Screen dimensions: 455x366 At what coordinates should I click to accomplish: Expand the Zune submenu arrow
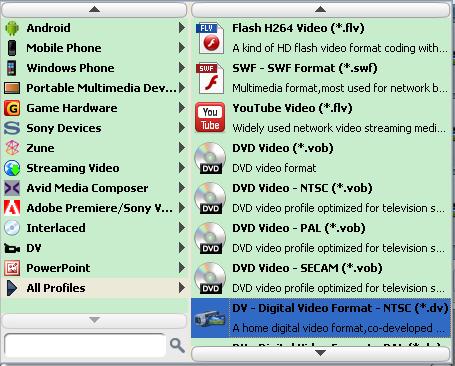(x=182, y=148)
